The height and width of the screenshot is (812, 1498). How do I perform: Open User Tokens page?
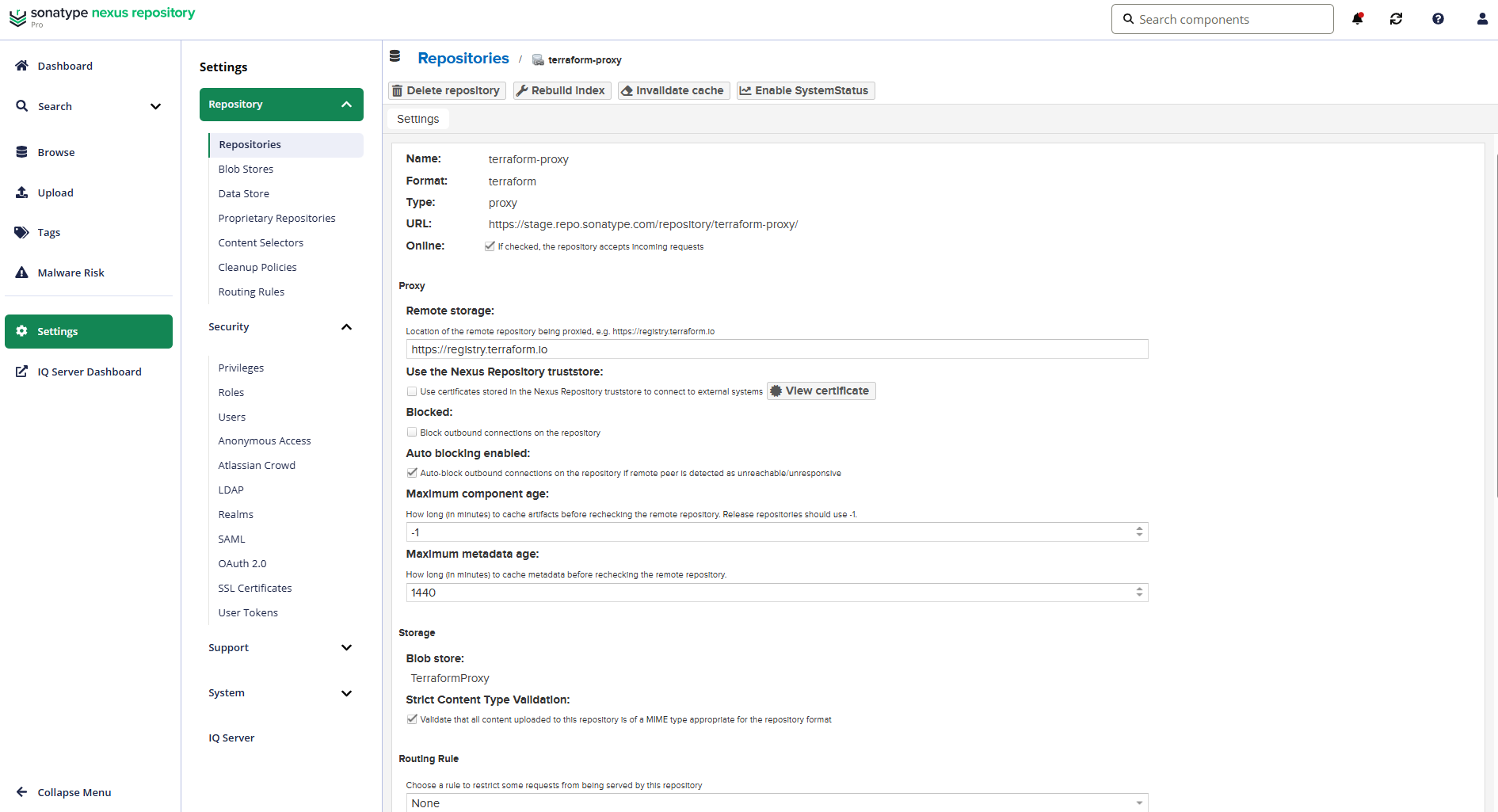pos(248,613)
